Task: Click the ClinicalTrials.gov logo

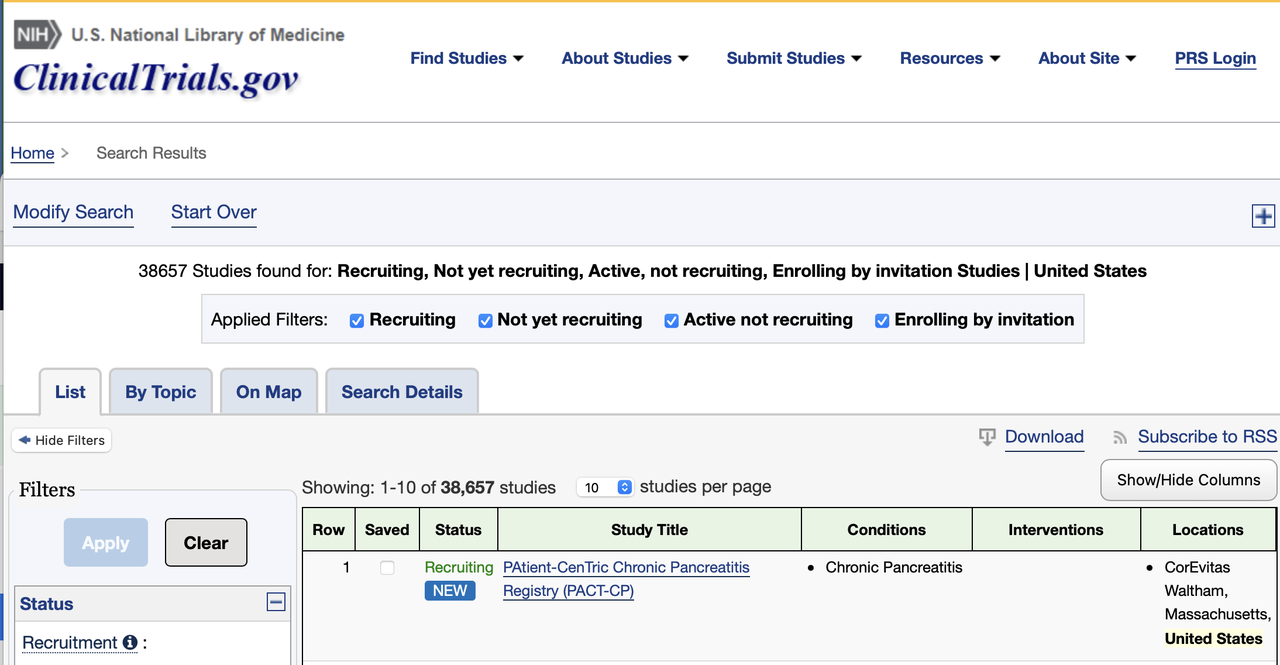Action: click(156, 78)
